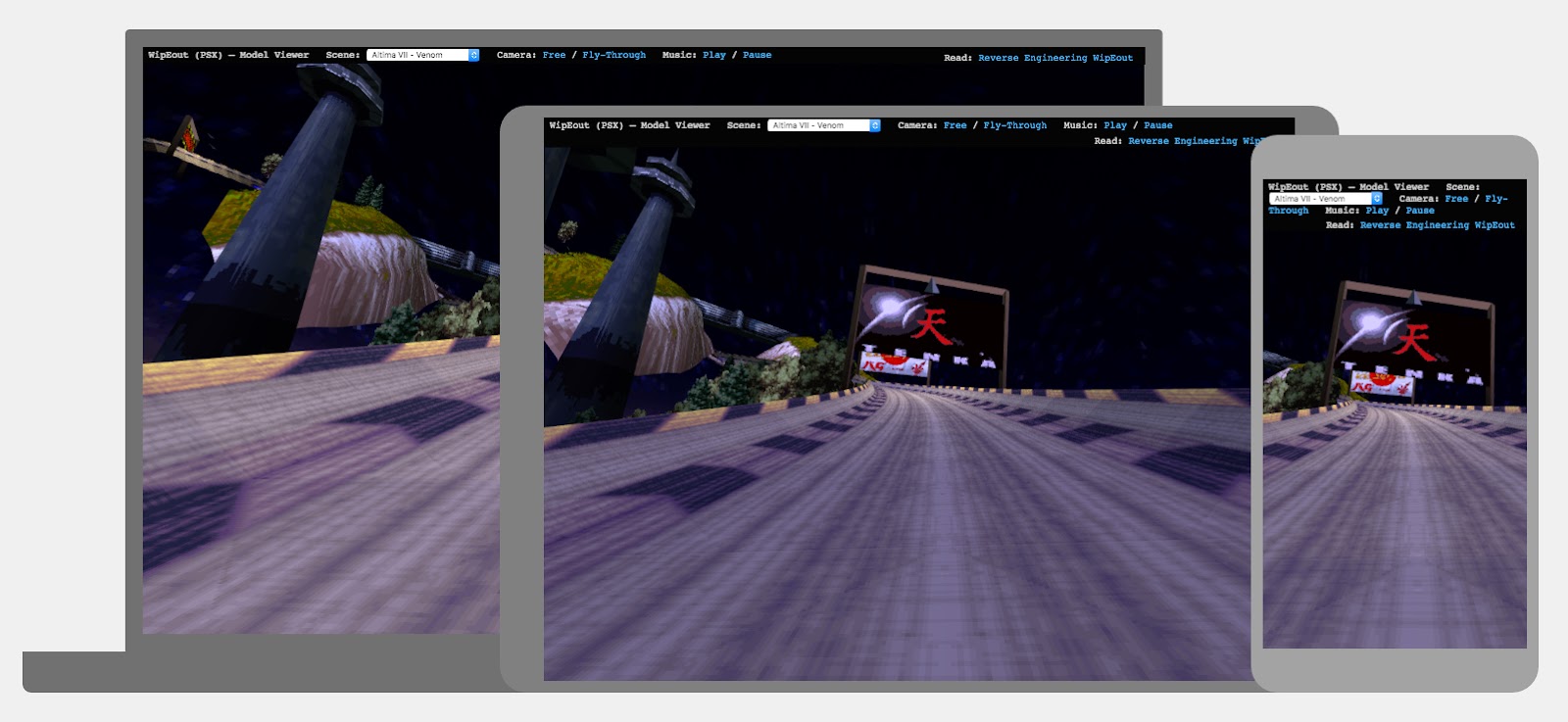This screenshot has height=722, width=1568.
Task: Click the "Scene:" label on the tablet
Action: (x=744, y=125)
